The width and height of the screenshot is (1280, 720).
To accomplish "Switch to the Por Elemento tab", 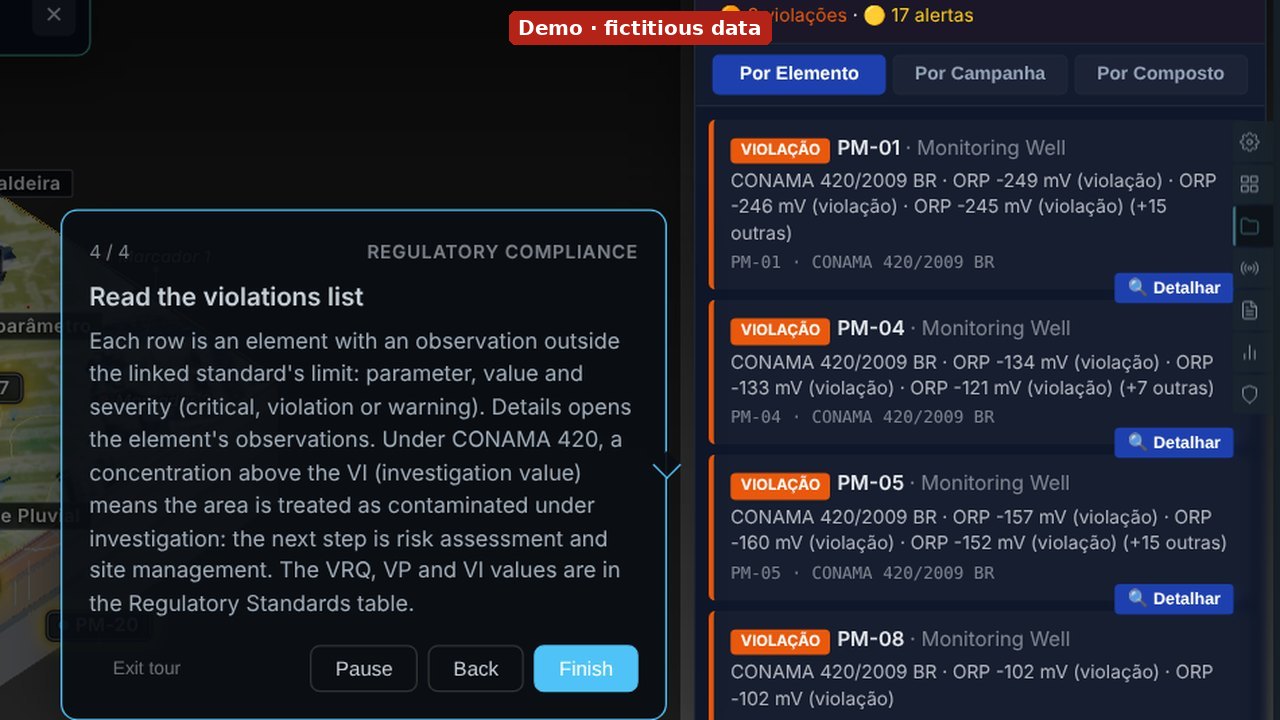I will pyautogui.click(x=799, y=74).
